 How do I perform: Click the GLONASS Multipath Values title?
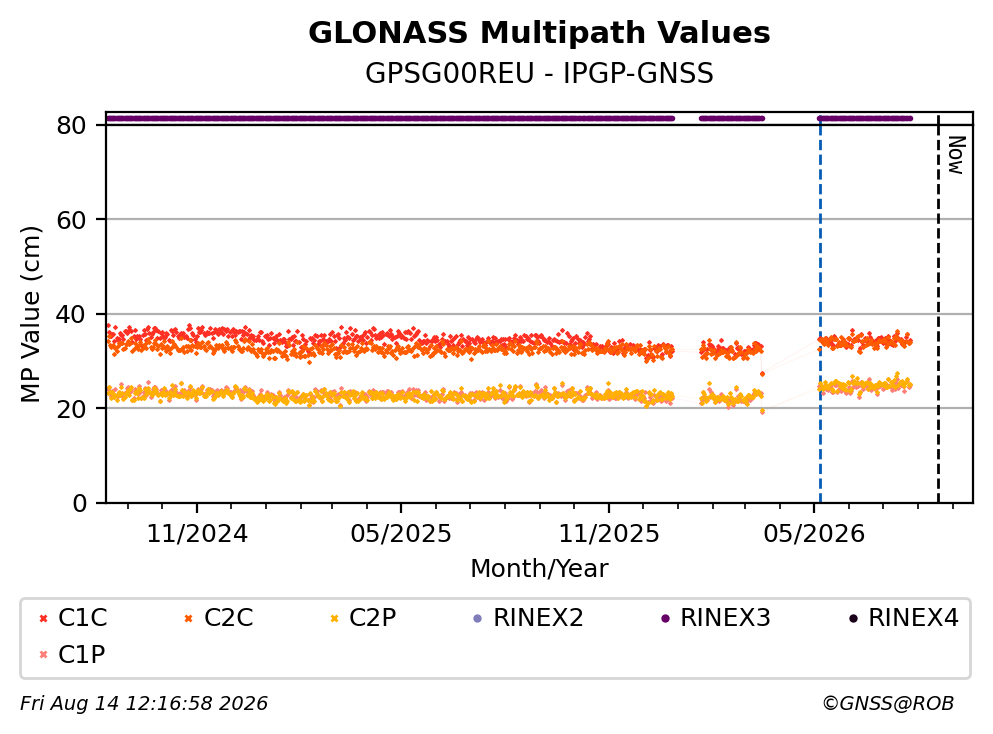pyautogui.click(x=539, y=33)
